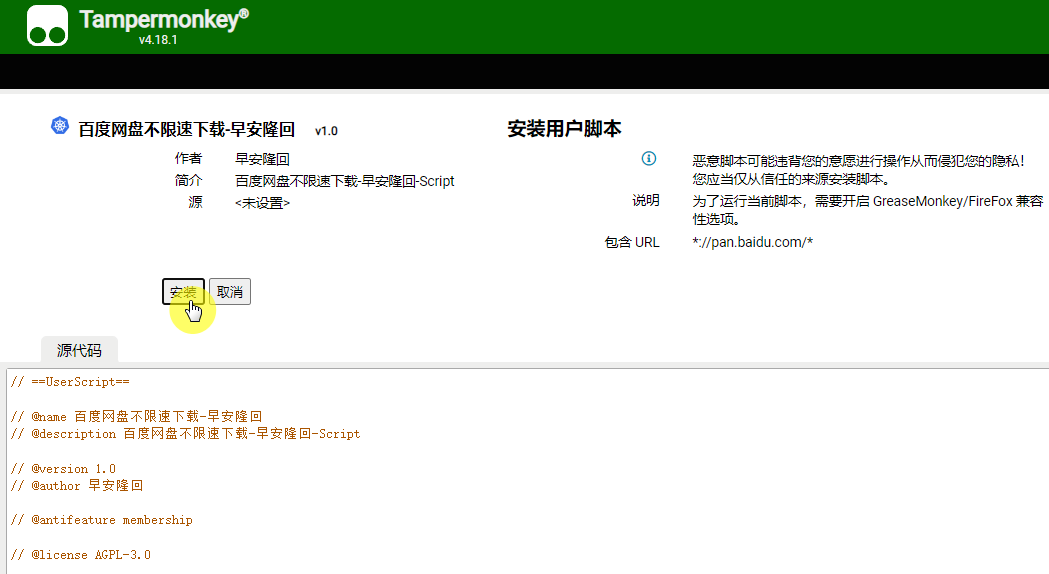Click the @antifeature membership code line
Image resolution: width=1049 pixels, height=574 pixels.
[x=101, y=520]
